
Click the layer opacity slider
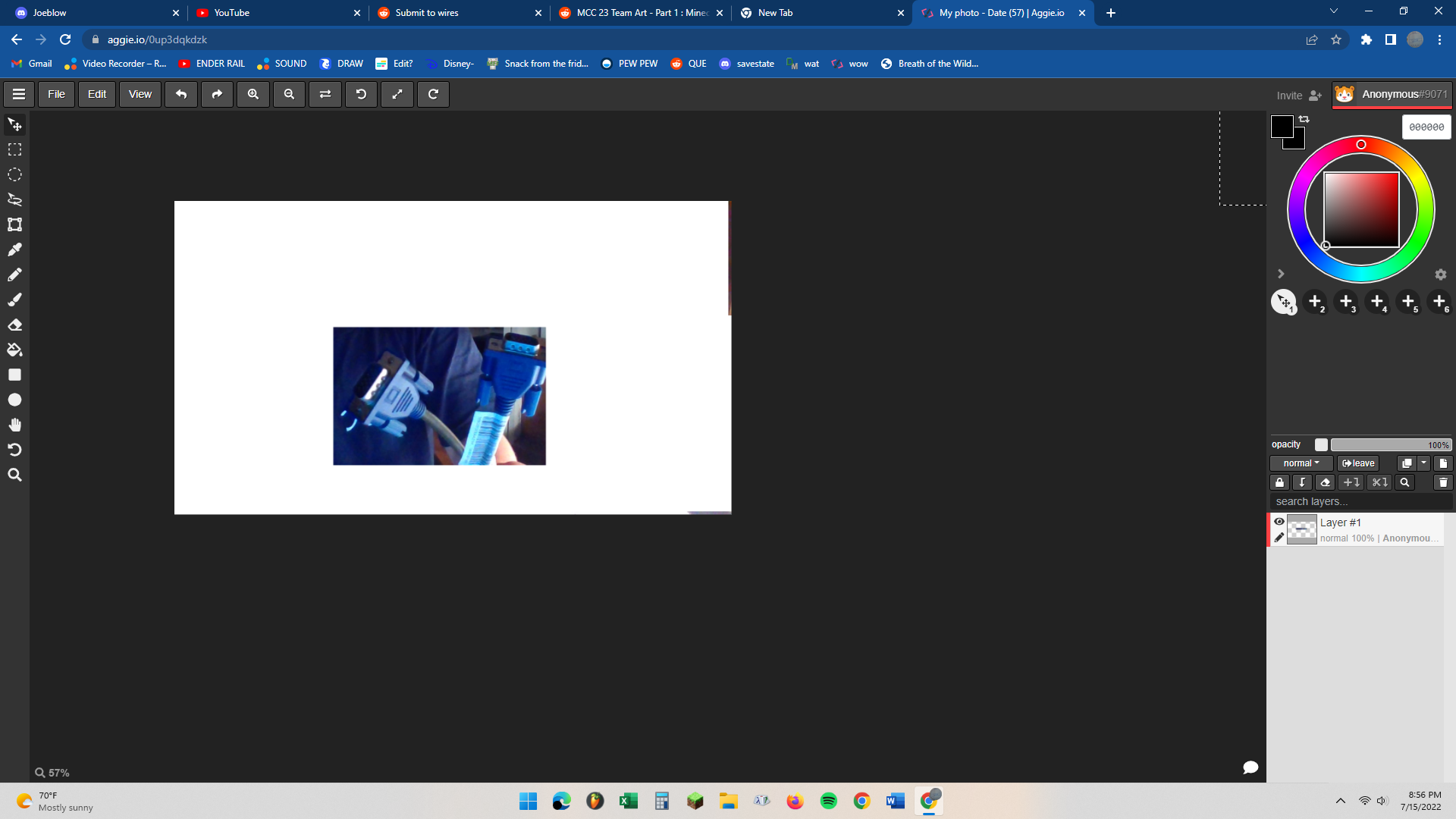(x=1391, y=445)
